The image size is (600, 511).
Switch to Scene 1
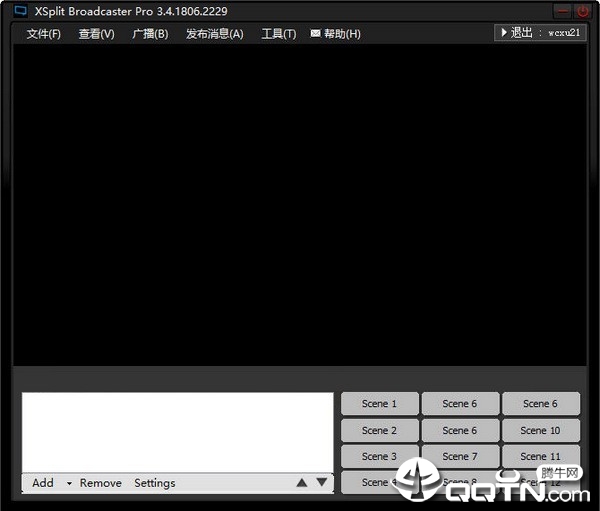[380, 403]
